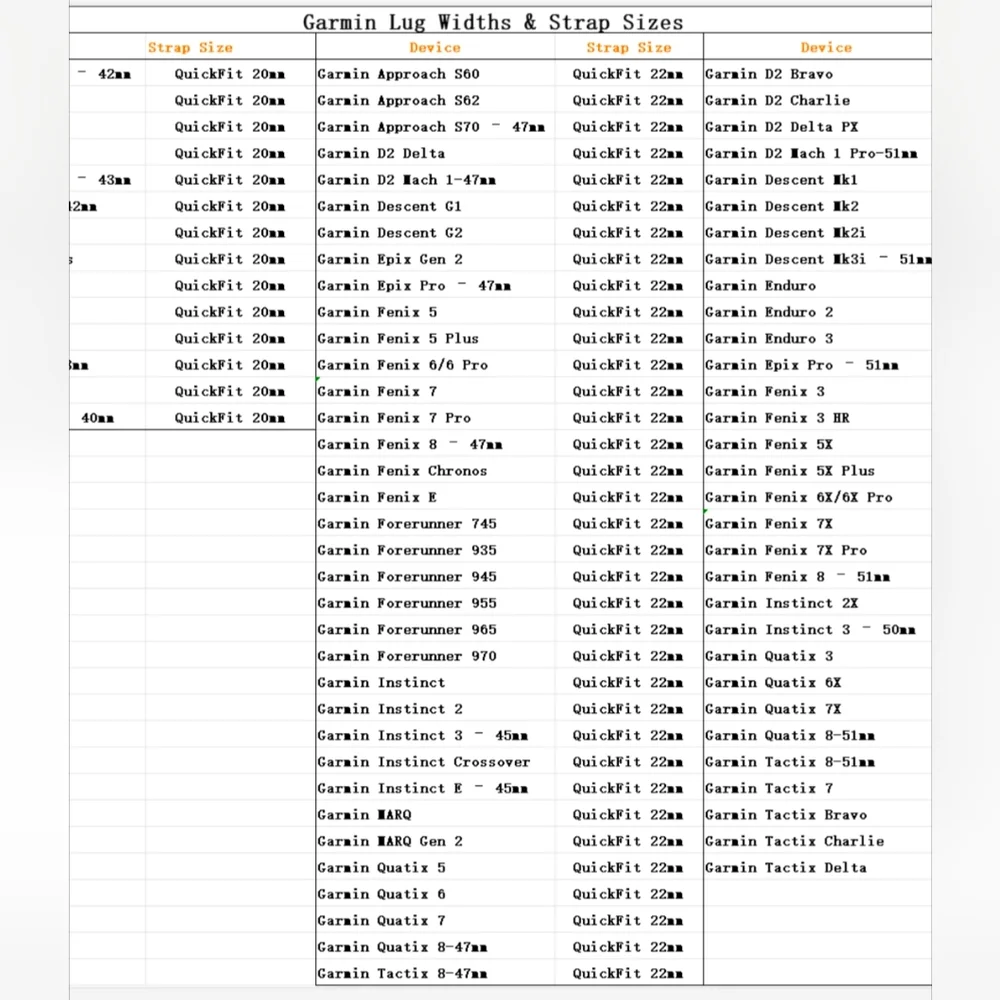Click the "Garmin Epix Gen 2" cell
The height and width of the screenshot is (1000, 1000).
[x=436, y=260]
